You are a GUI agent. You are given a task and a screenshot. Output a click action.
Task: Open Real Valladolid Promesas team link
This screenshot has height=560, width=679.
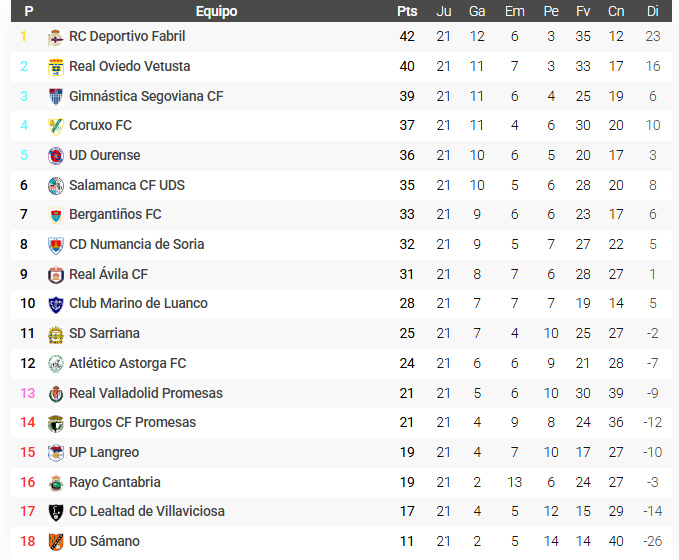(146, 393)
